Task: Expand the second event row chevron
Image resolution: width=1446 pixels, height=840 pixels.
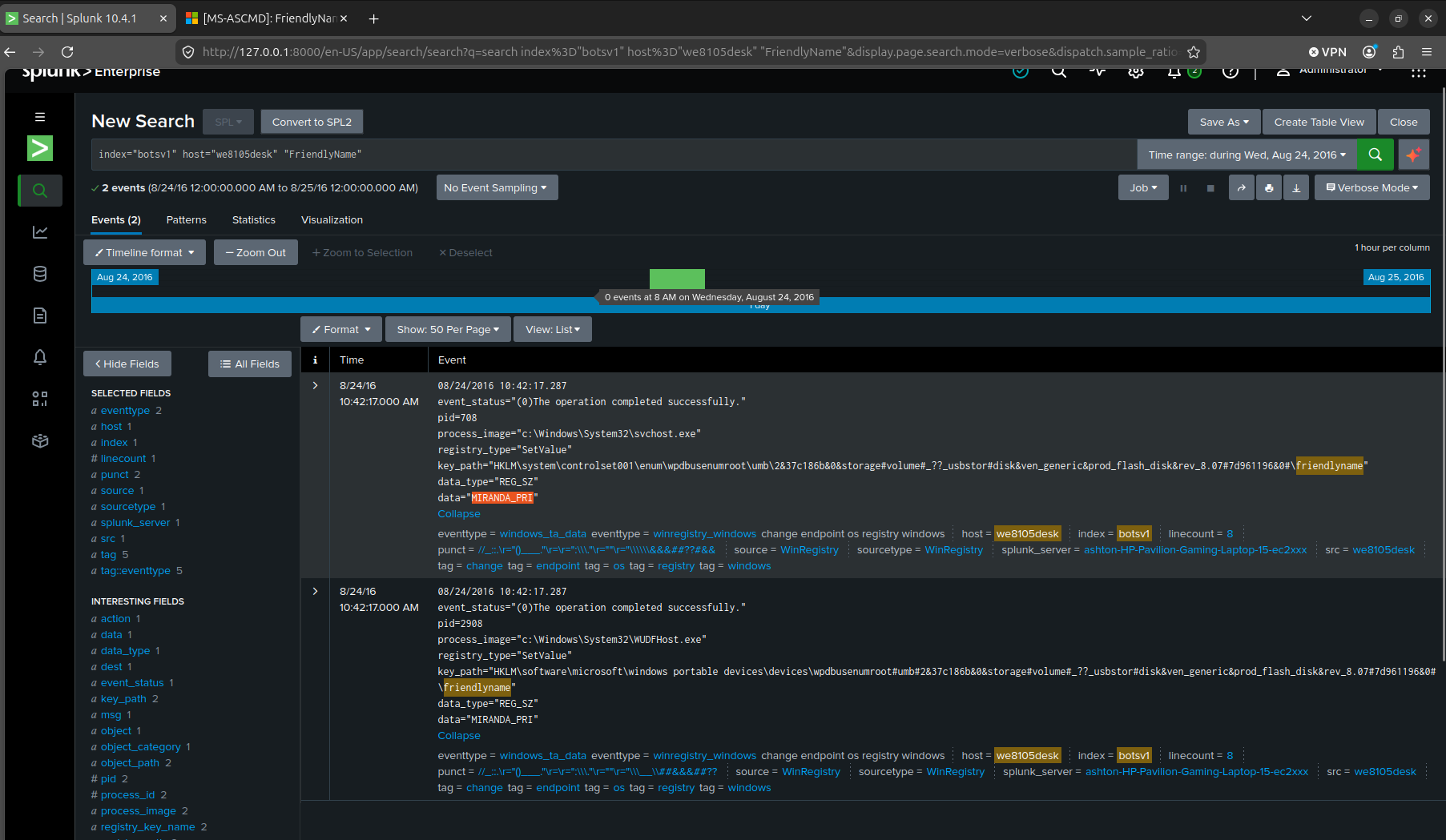Action: (x=315, y=592)
